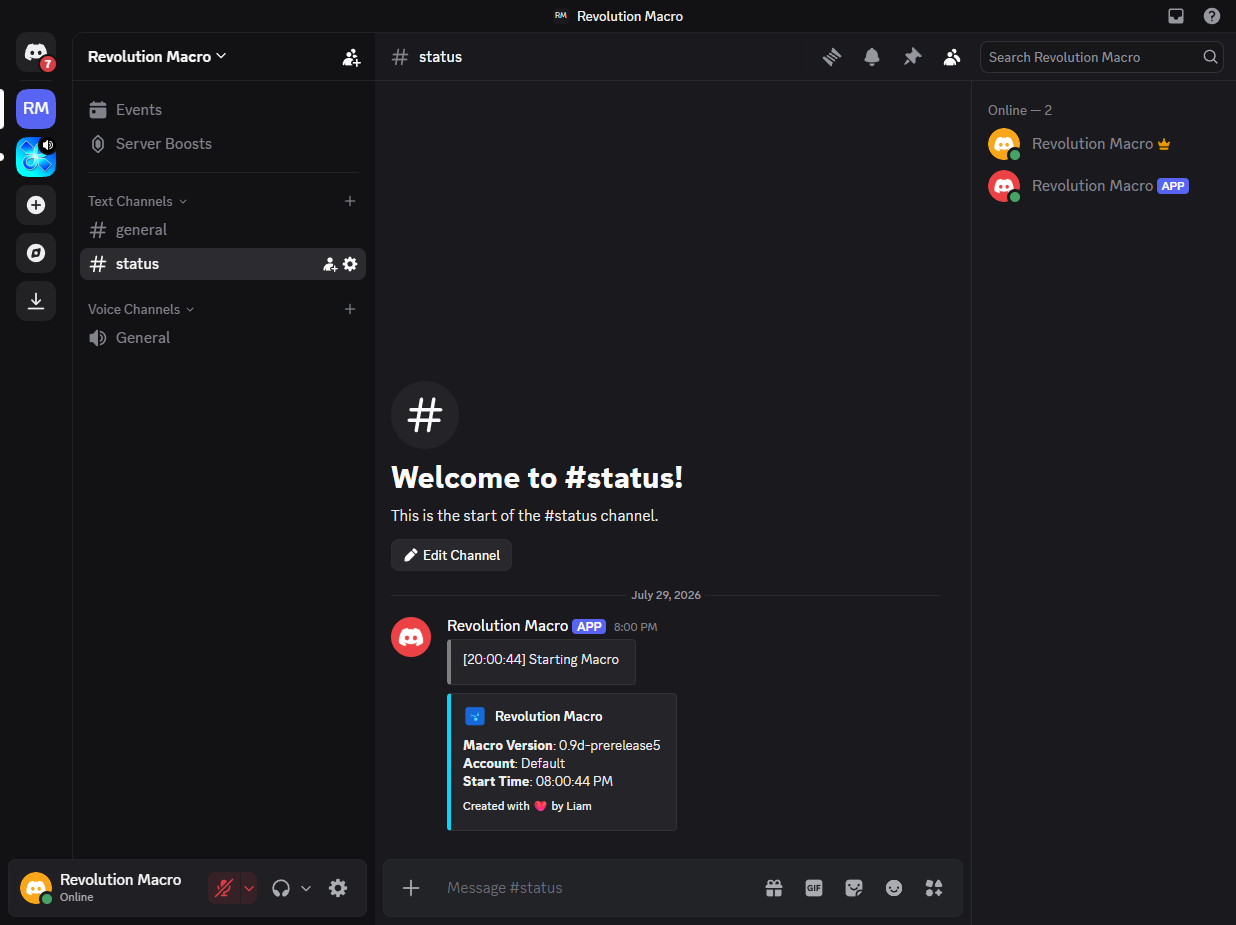Click 'Start Time: 08:00:44 PM' line

click(538, 781)
